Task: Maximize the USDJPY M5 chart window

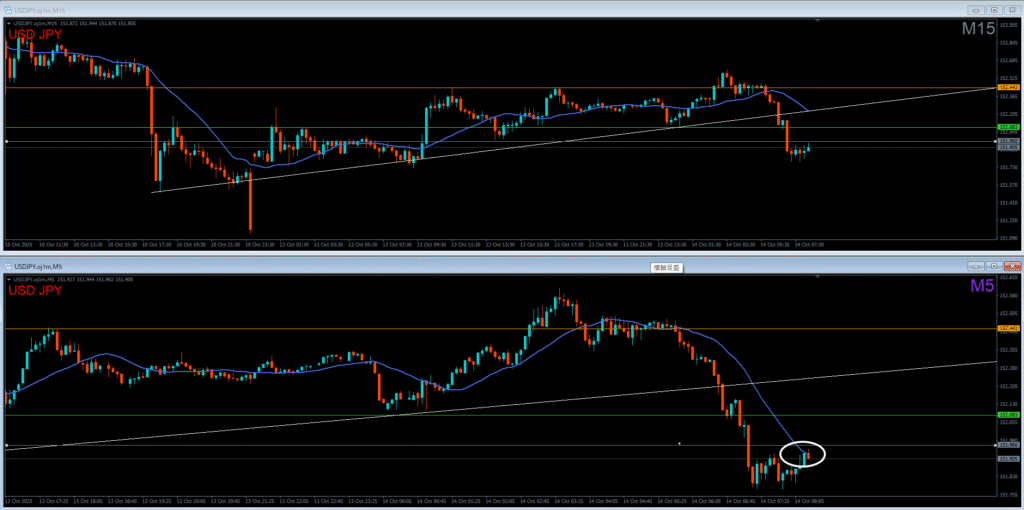Action: pos(993,267)
